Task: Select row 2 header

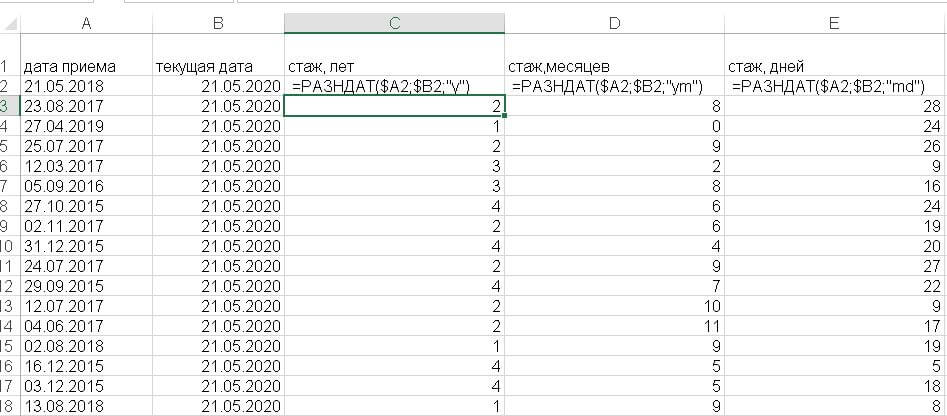Action: (10, 86)
